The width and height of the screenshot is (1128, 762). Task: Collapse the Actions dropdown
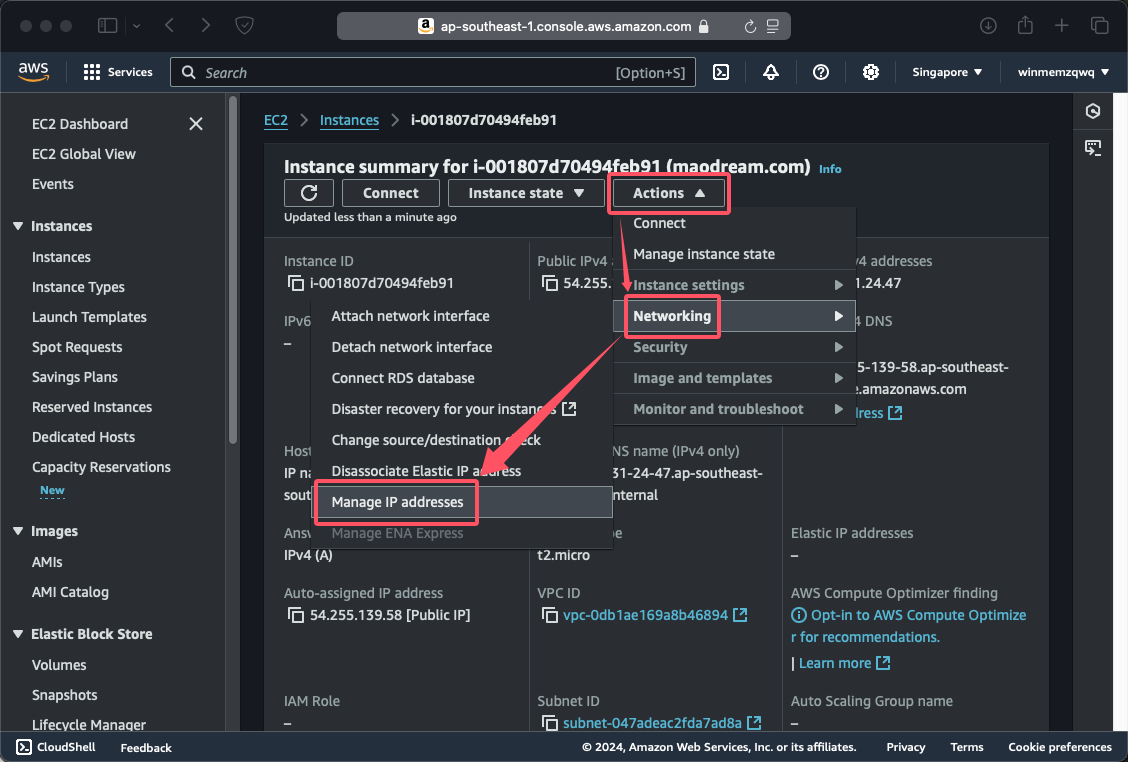click(x=668, y=193)
